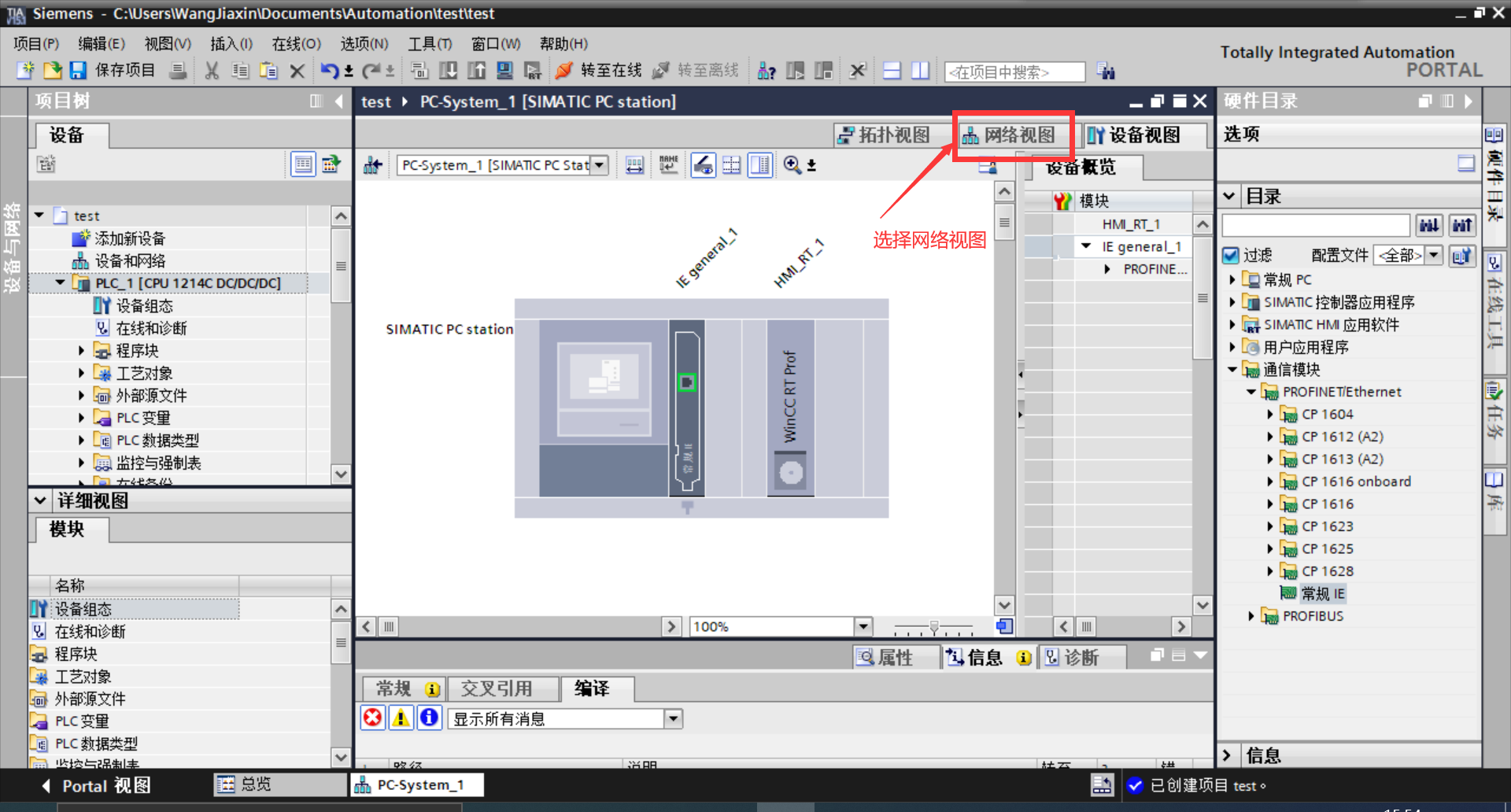Toggle the page break preview in network editor
Screen dimensions: 1511x812
(x=731, y=164)
